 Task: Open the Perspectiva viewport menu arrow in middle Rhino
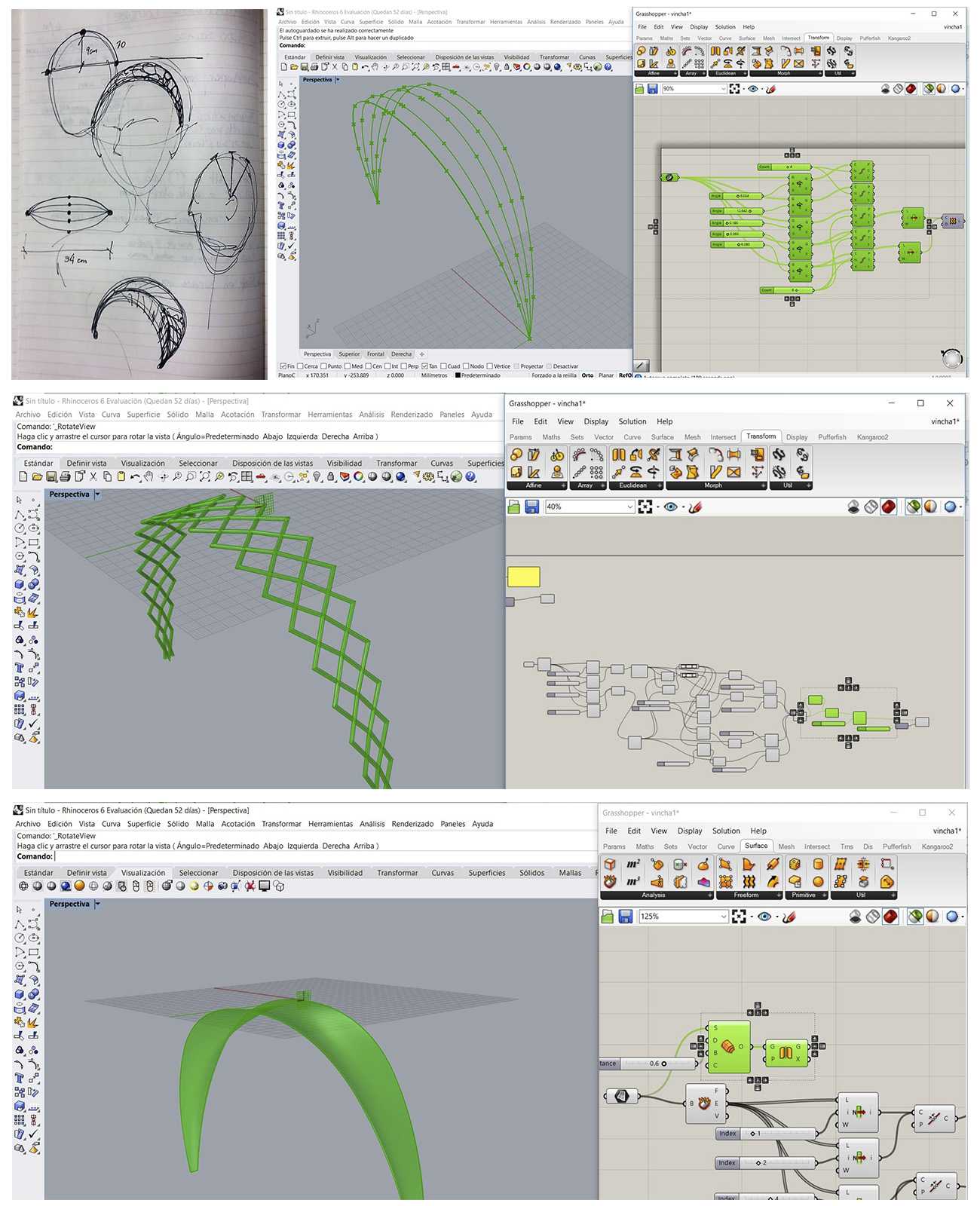(x=97, y=494)
